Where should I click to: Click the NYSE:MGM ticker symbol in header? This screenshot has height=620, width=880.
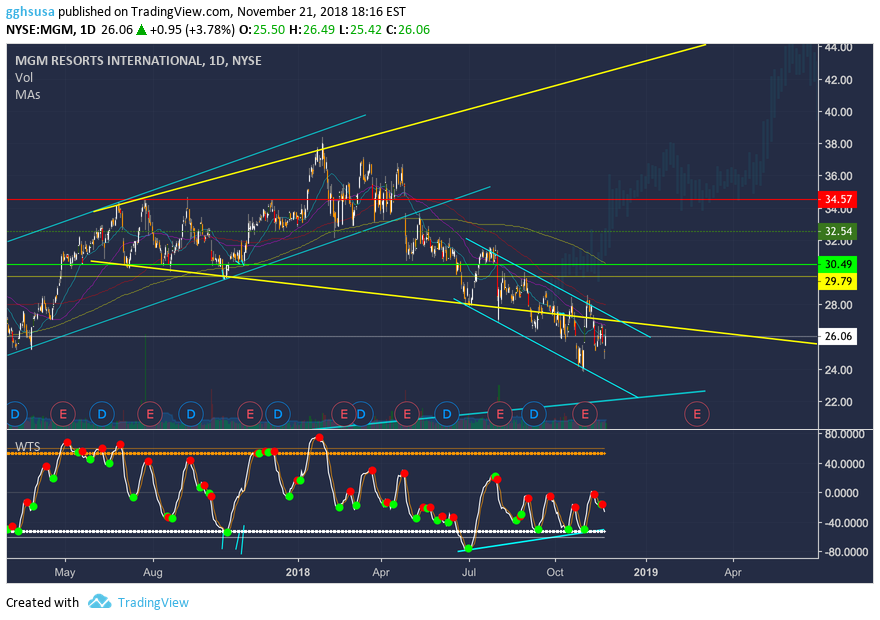[40, 30]
